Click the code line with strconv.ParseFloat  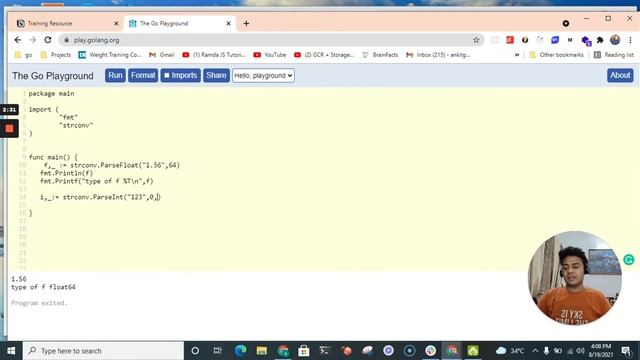tap(112, 165)
